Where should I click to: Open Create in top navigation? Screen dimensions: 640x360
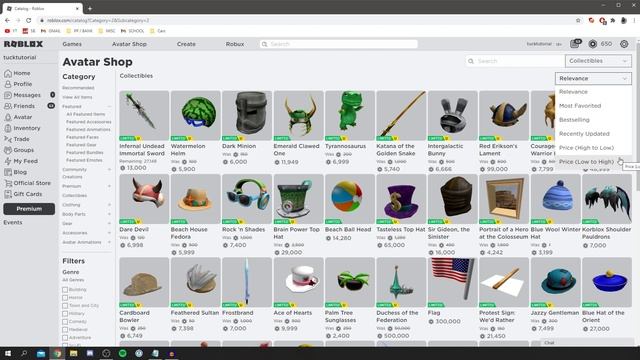point(186,44)
